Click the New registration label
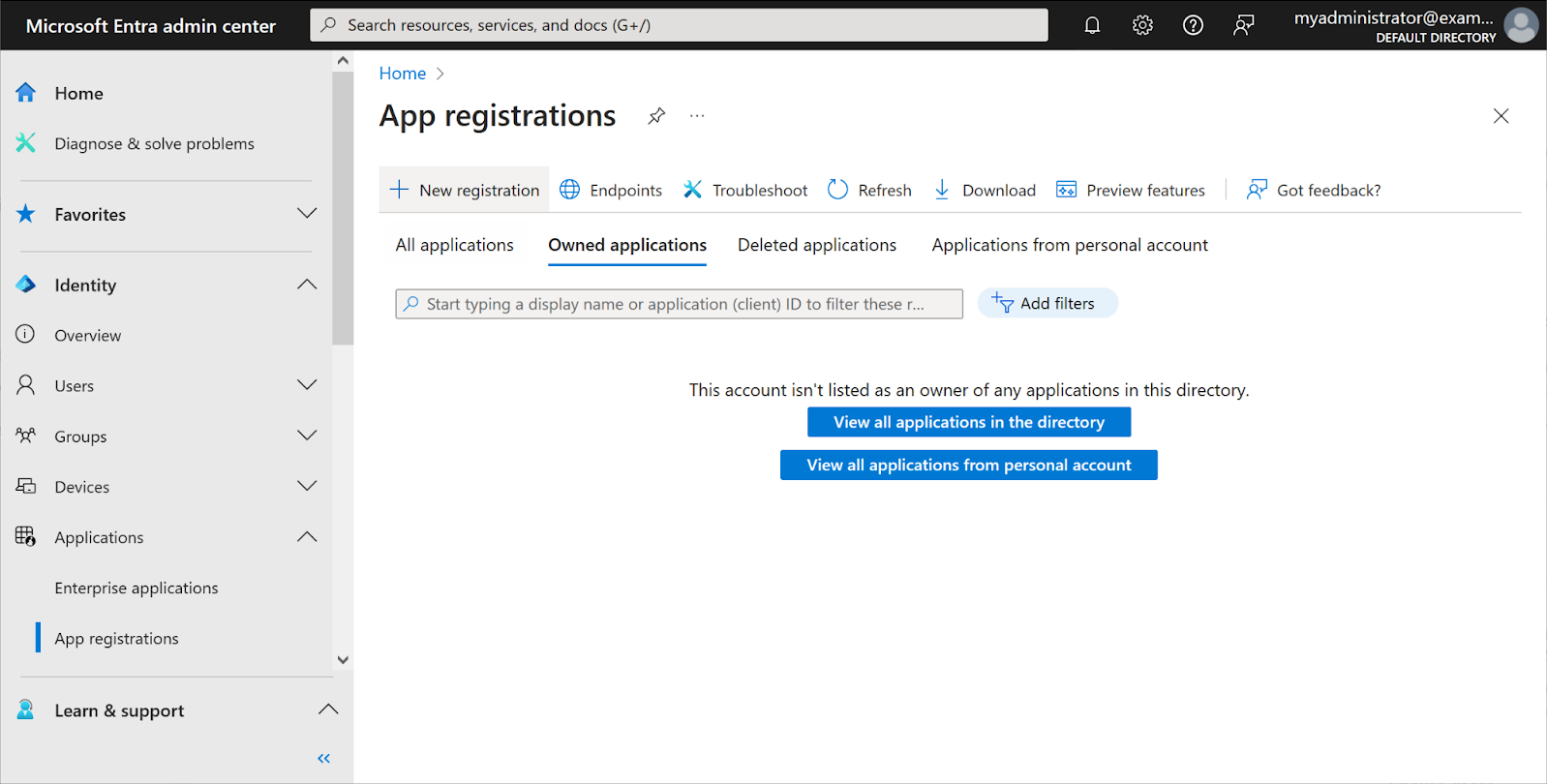 (x=479, y=191)
